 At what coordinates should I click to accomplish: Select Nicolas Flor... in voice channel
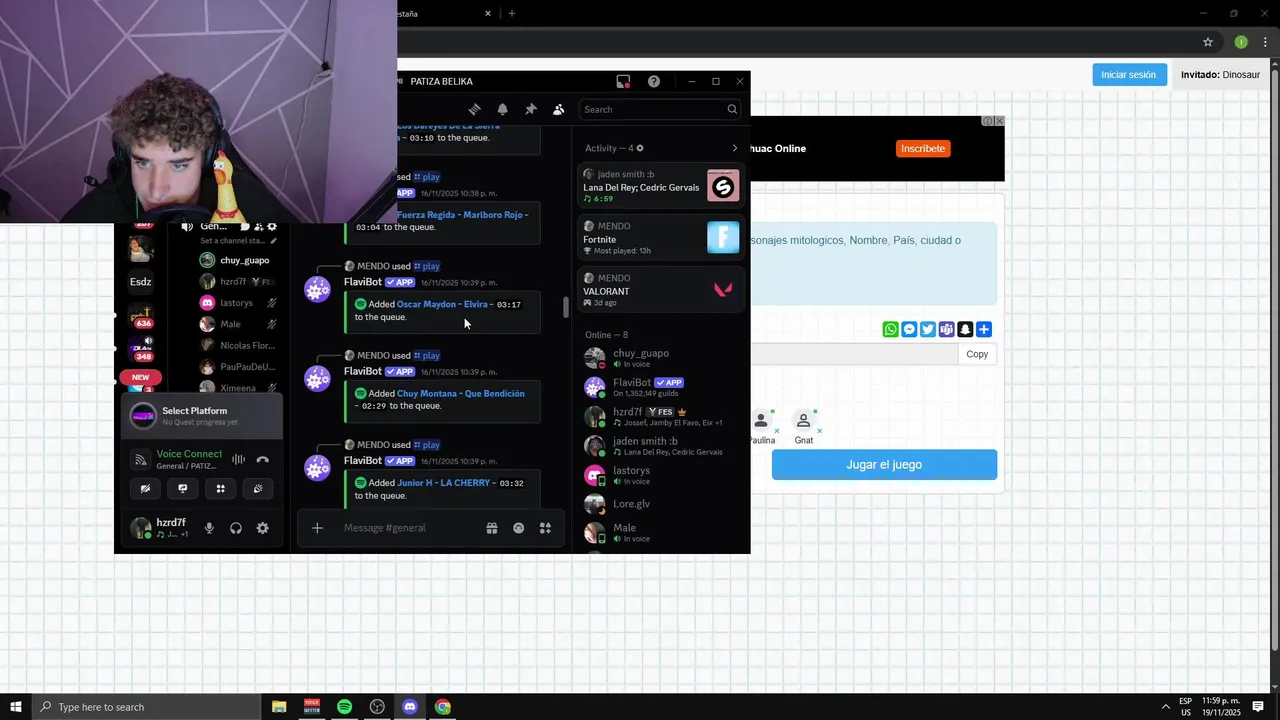238,346
